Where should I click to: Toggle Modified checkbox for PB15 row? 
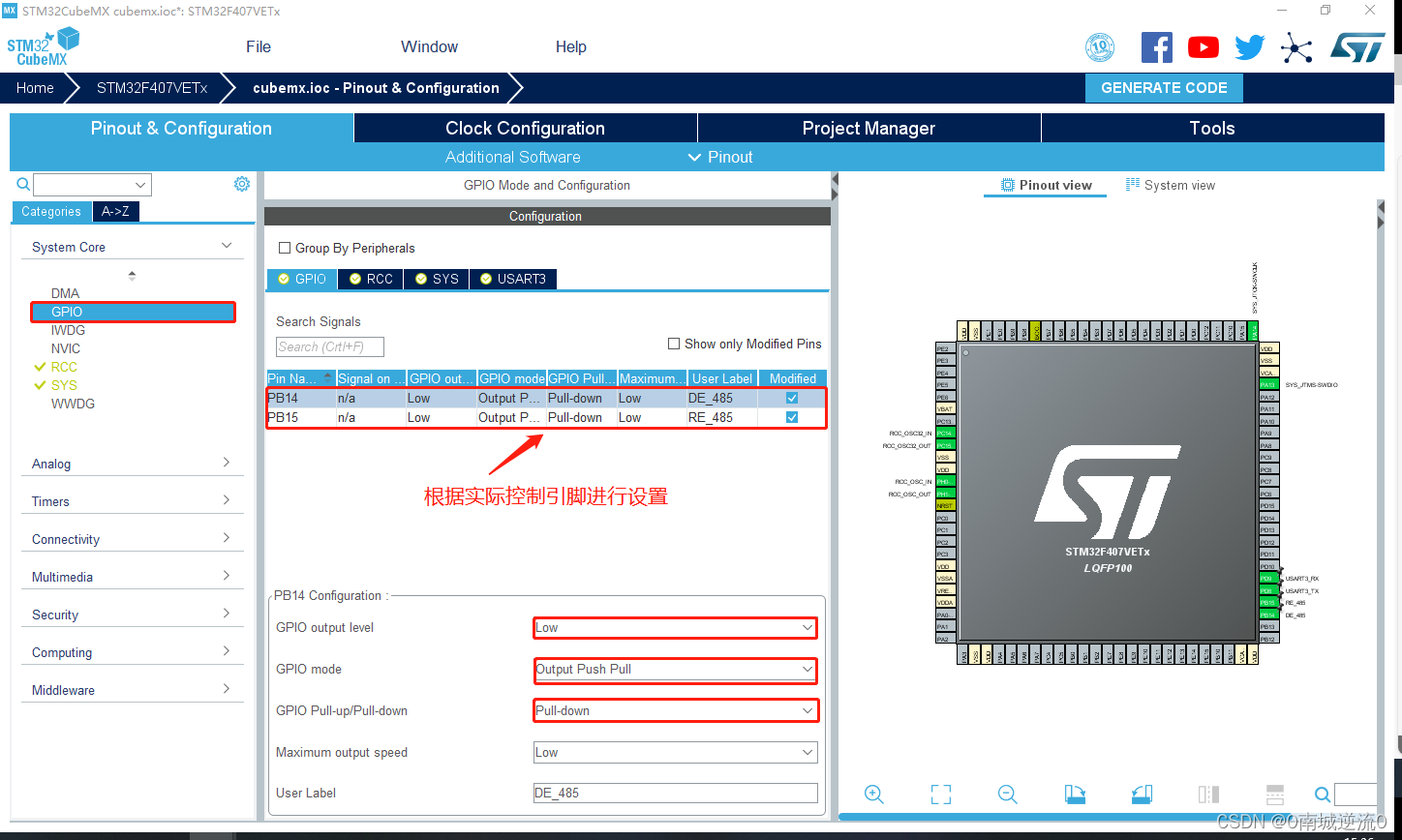[792, 417]
